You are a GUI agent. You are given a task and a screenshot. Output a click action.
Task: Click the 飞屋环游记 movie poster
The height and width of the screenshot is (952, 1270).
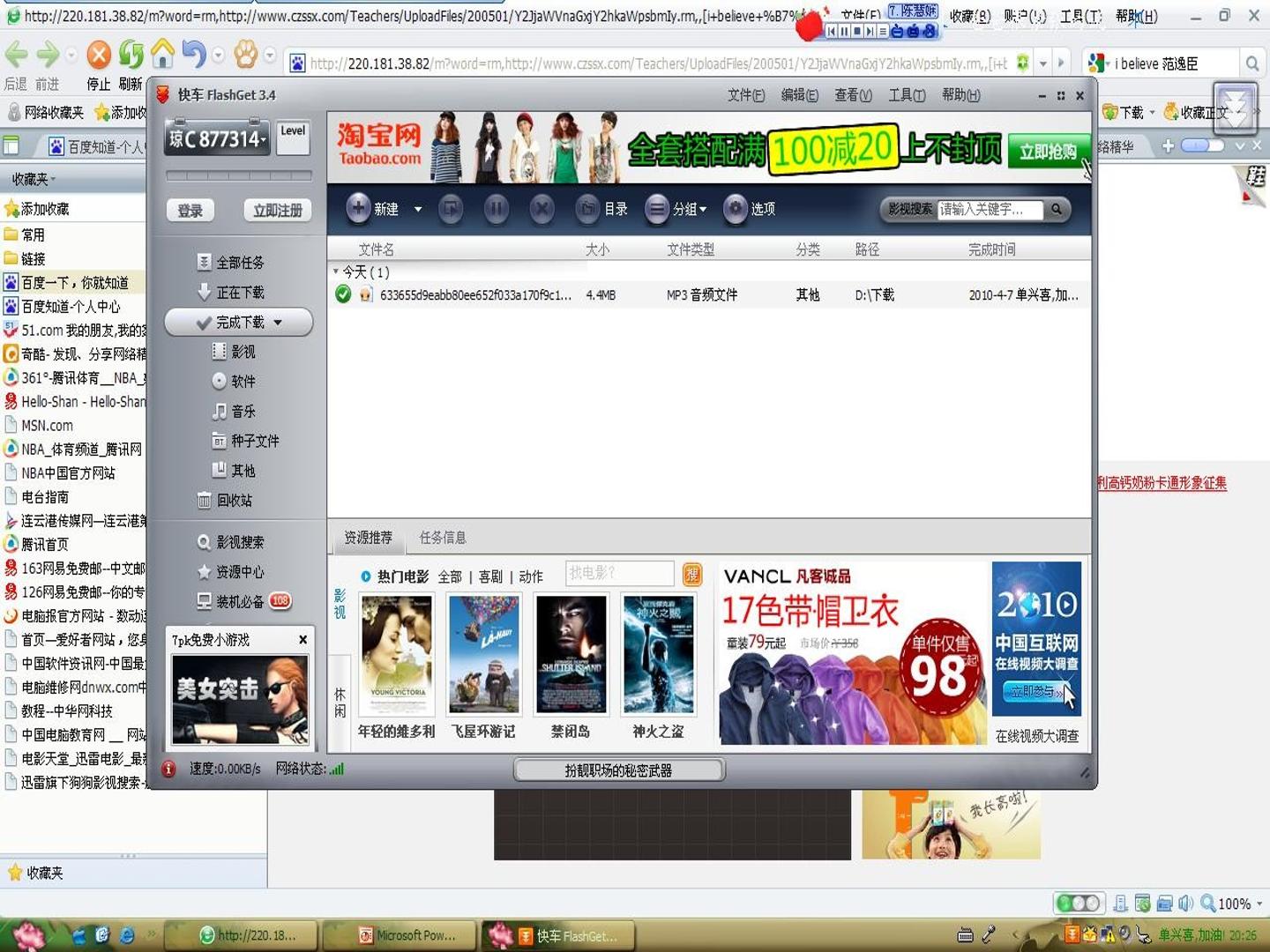coord(483,654)
